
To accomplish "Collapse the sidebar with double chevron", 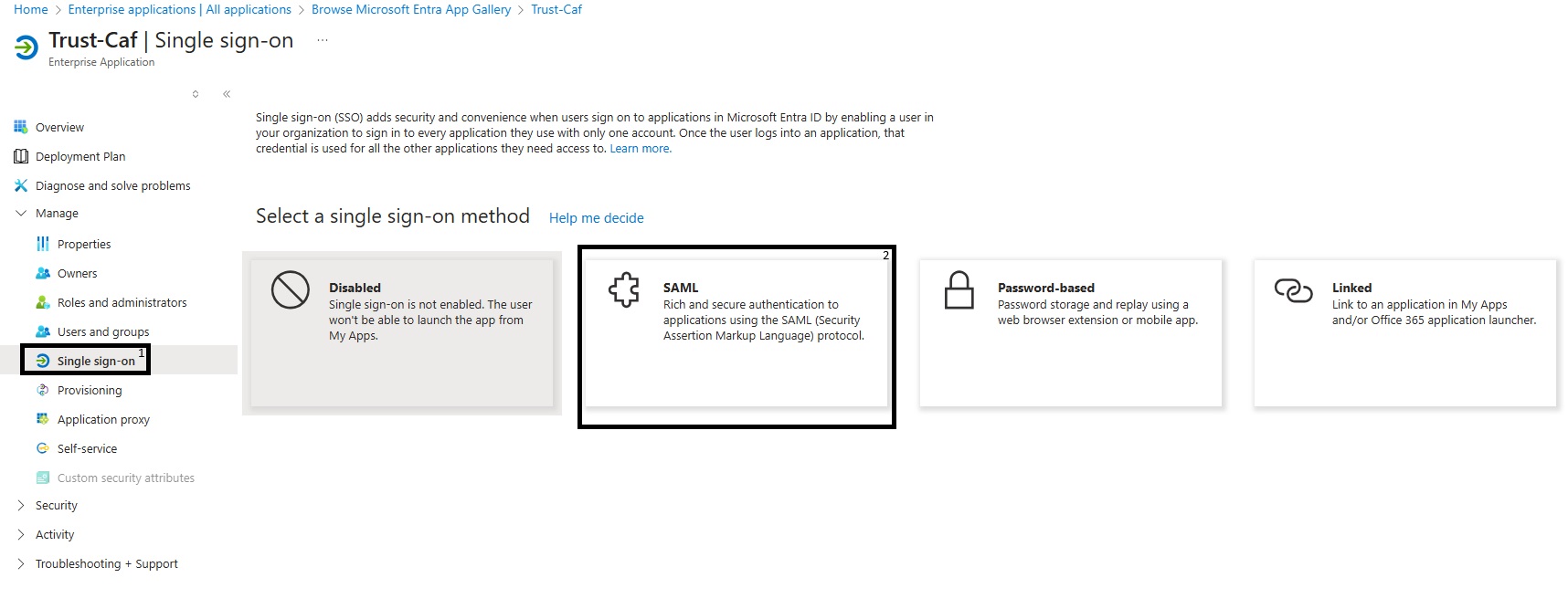I will click(x=227, y=94).
